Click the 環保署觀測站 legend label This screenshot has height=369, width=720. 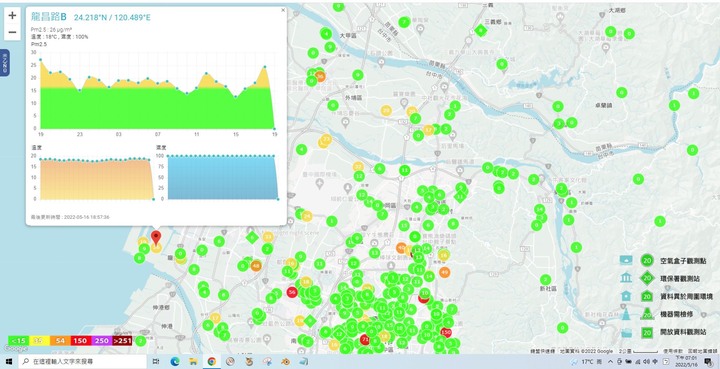tap(680, 279)
